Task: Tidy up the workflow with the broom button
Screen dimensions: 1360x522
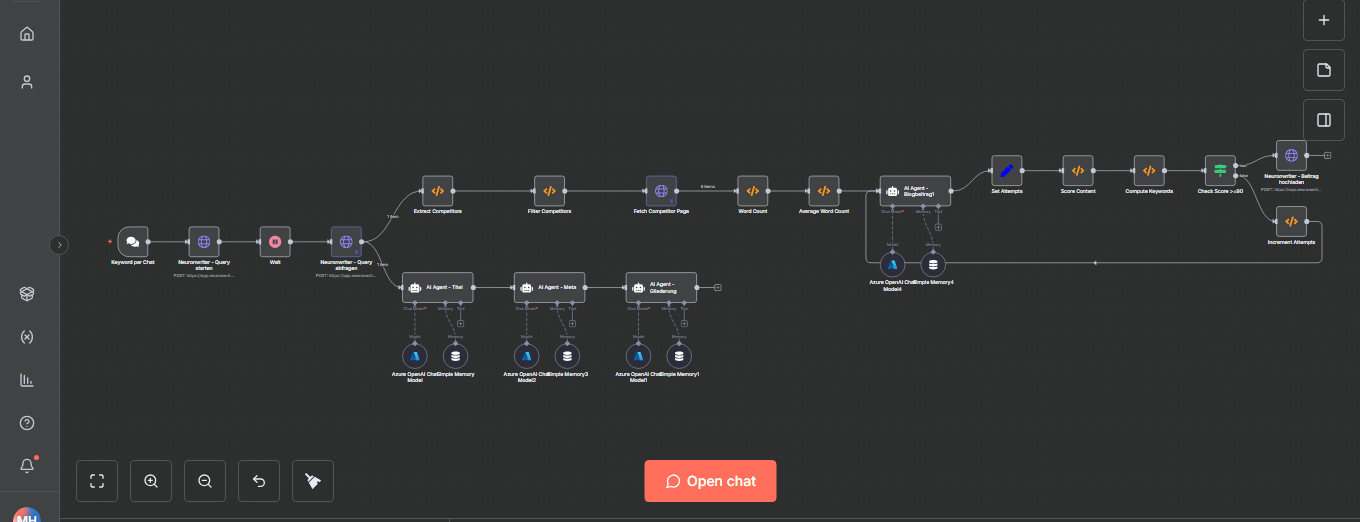Action: [313, 481]
